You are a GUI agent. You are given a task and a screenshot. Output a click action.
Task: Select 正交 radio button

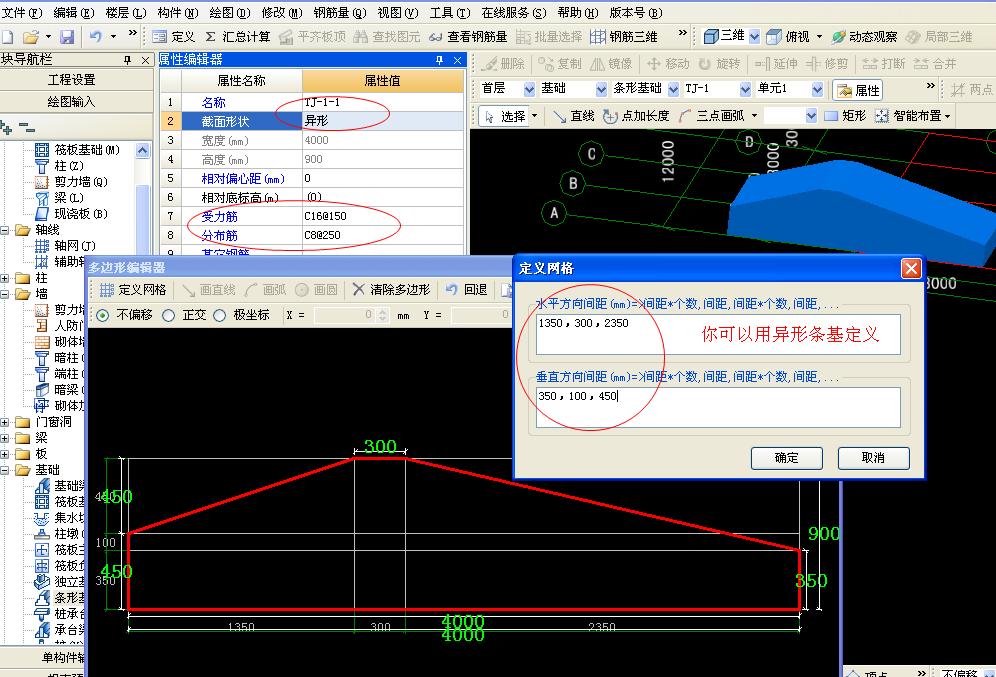[168, 315]
